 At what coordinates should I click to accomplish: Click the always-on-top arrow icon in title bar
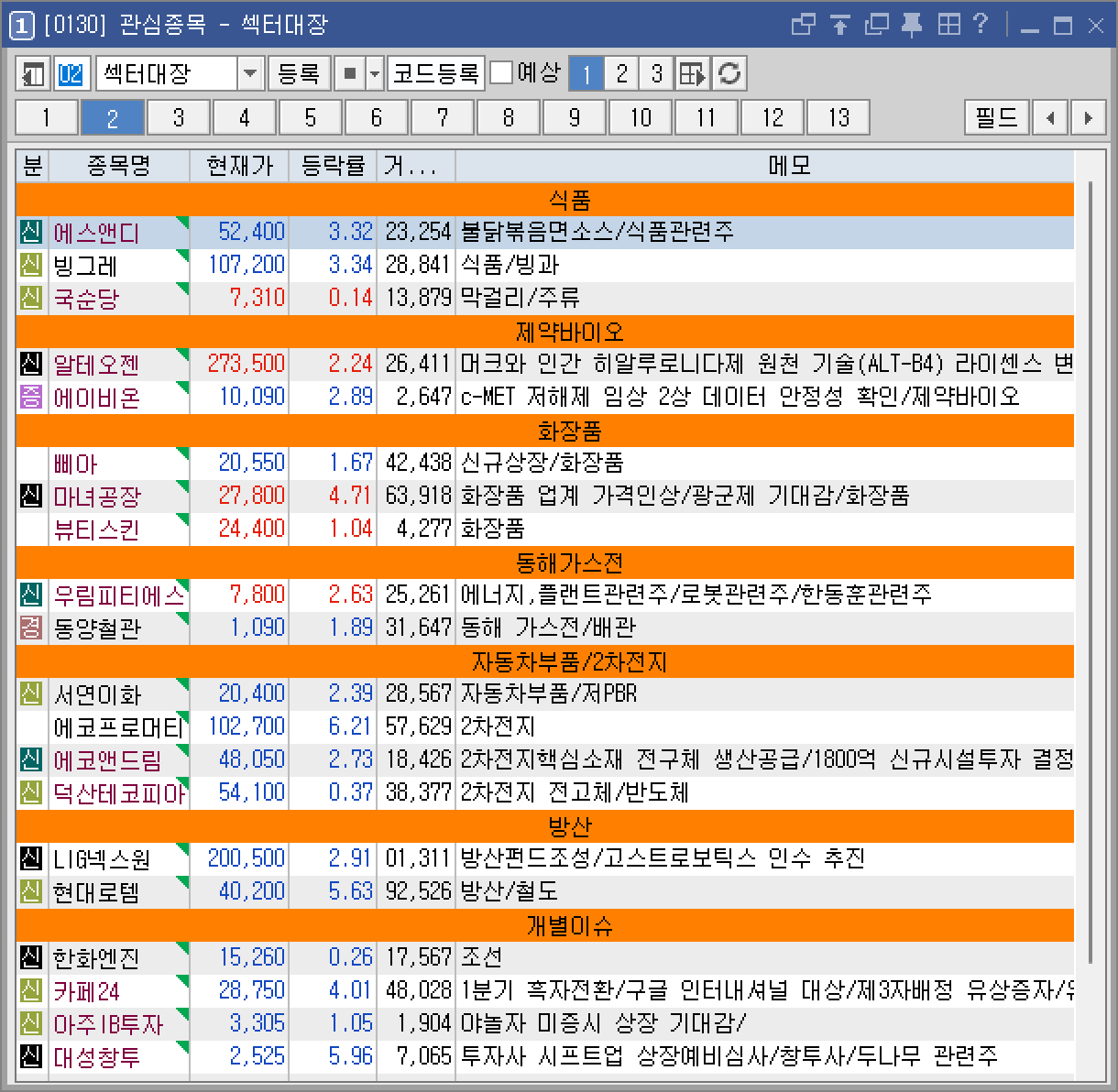tap(839, 25)
